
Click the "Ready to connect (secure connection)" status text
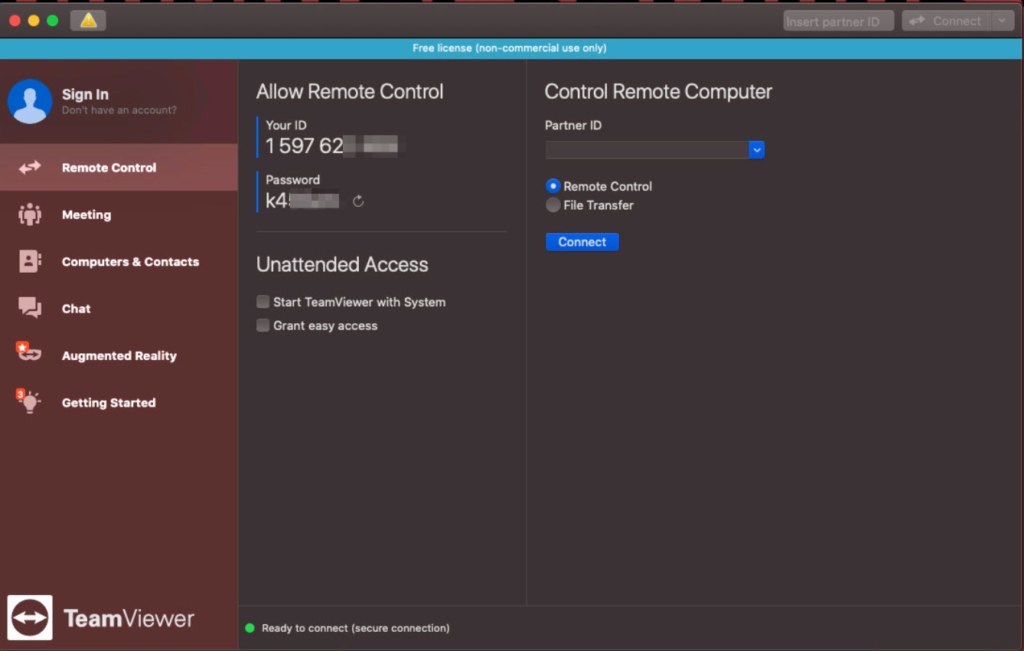pos(356,628)
